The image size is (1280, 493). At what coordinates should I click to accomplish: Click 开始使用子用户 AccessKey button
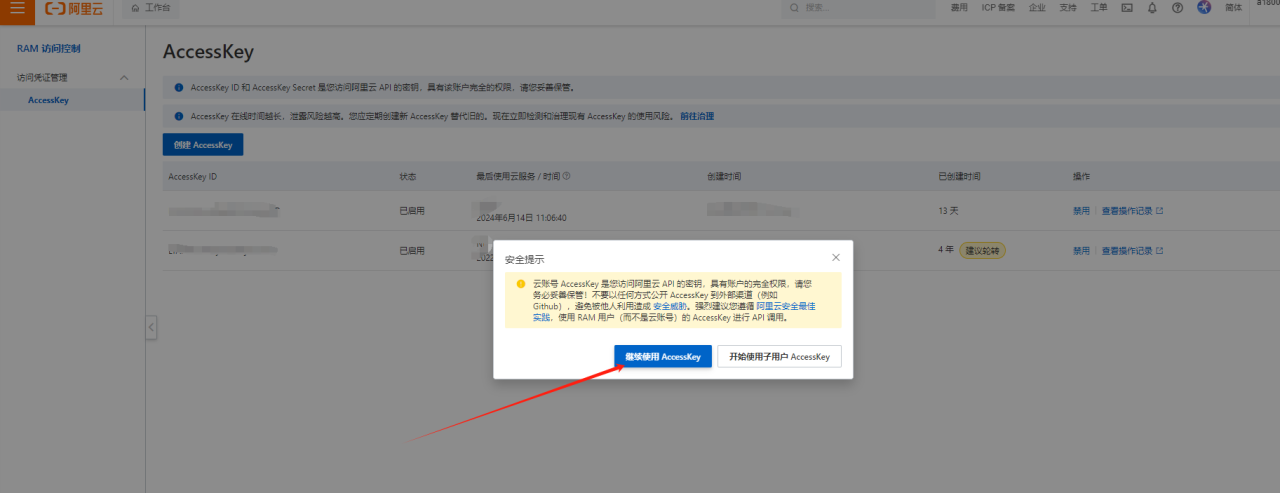(x=779, y=357)
